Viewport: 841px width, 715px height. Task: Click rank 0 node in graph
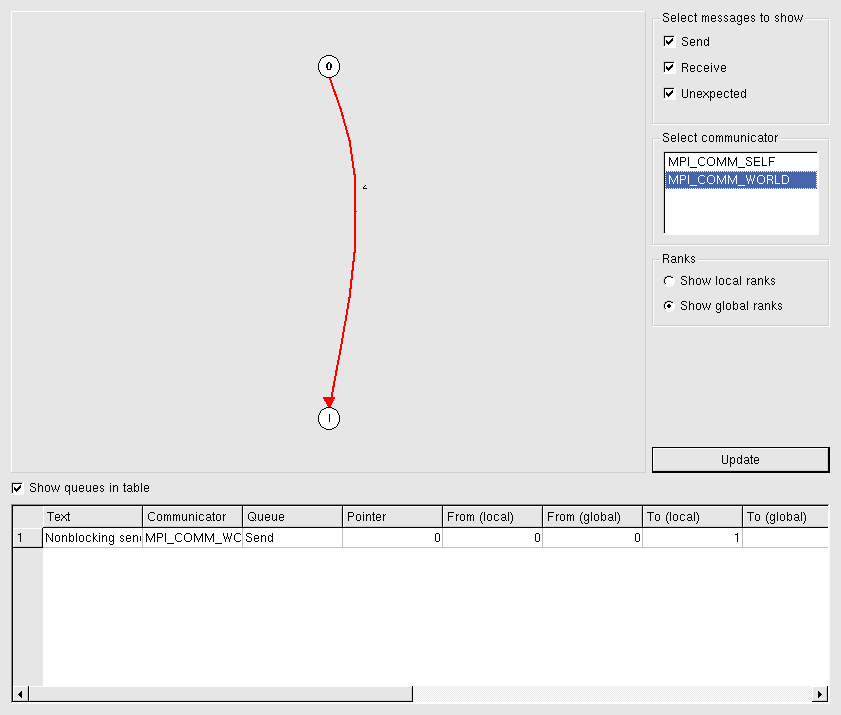point(329,67)
